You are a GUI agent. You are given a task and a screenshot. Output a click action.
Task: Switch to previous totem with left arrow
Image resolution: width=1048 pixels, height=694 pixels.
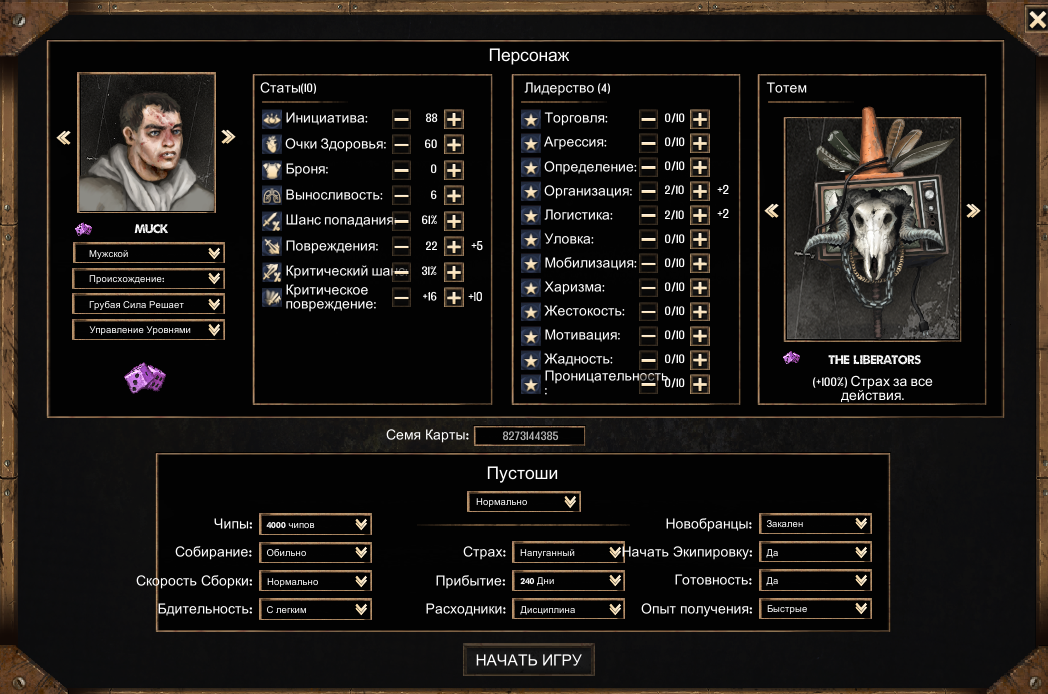click(x=771, y=211)
